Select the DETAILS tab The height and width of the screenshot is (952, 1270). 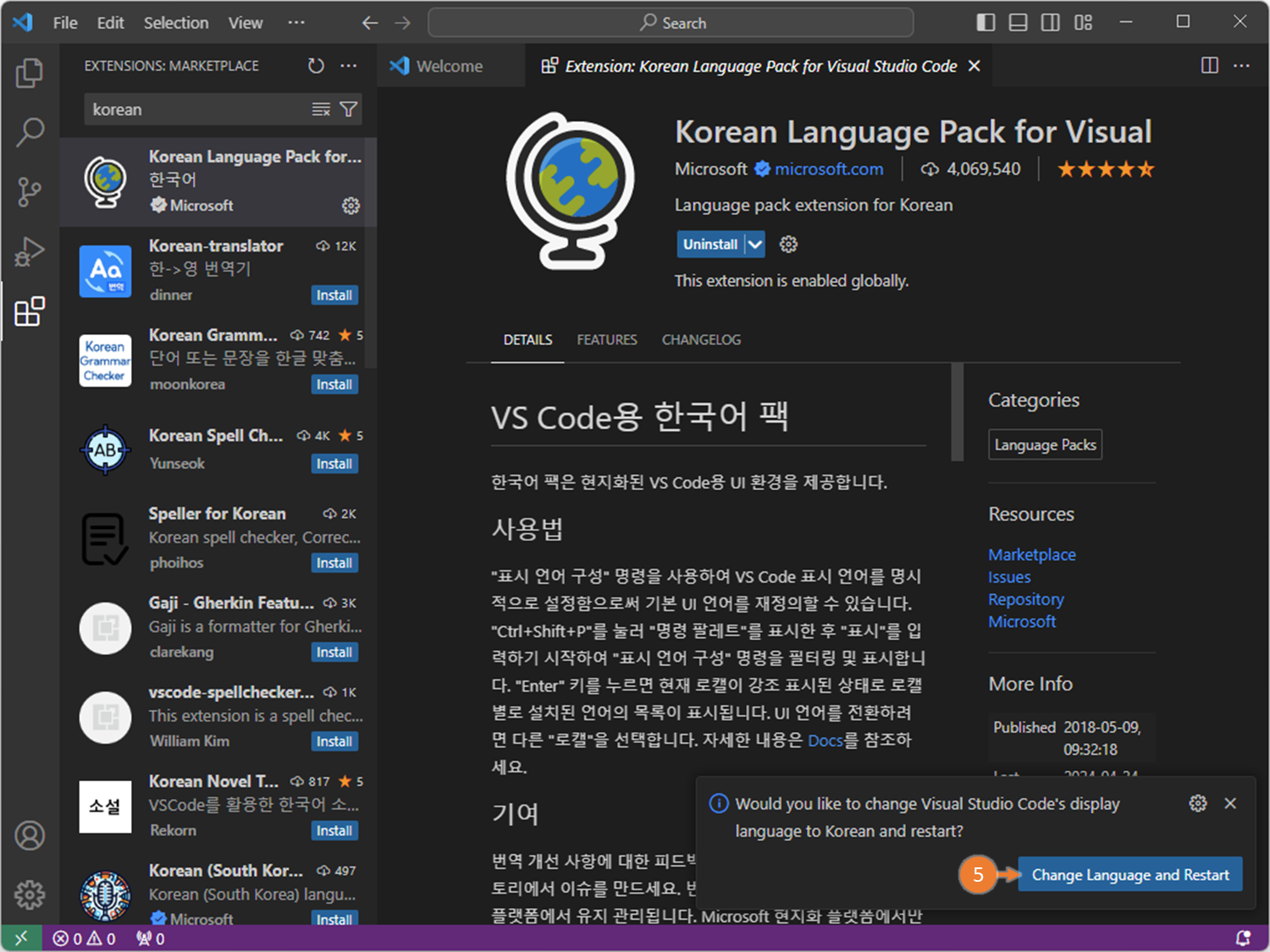point(527,339)
